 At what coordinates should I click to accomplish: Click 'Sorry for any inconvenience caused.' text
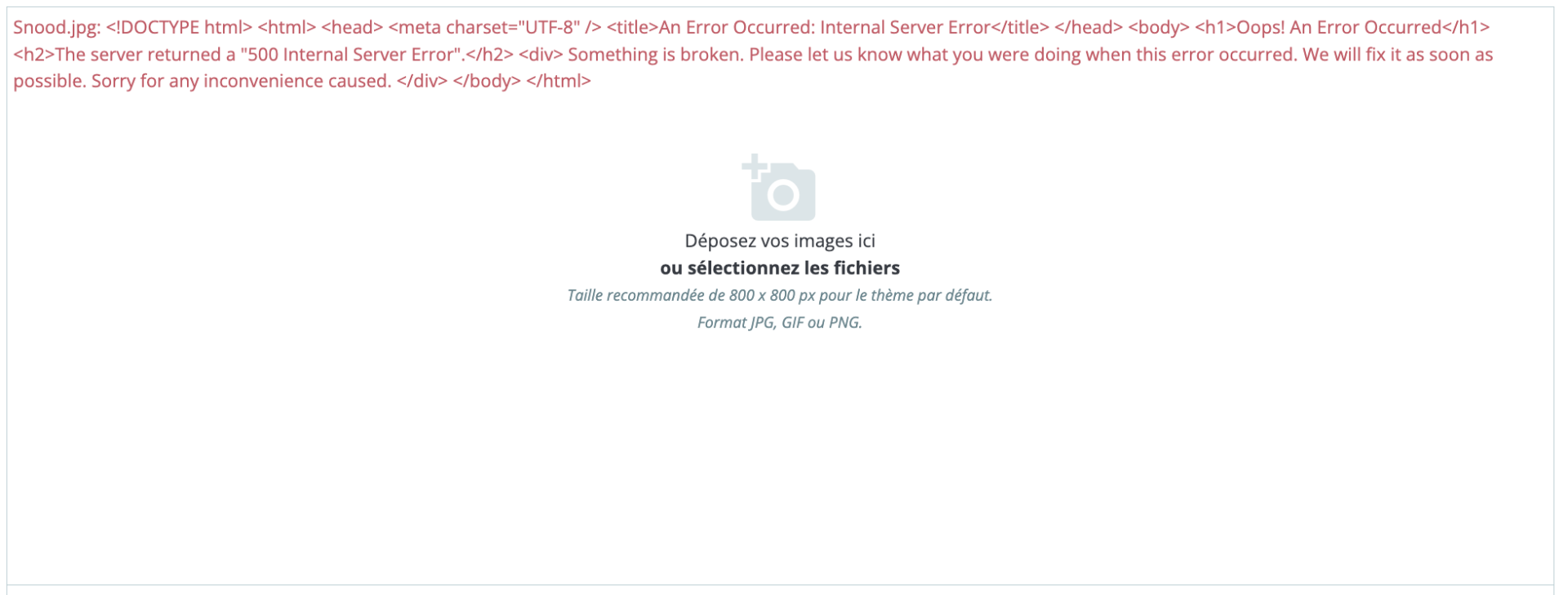click(x=242, y=82)
